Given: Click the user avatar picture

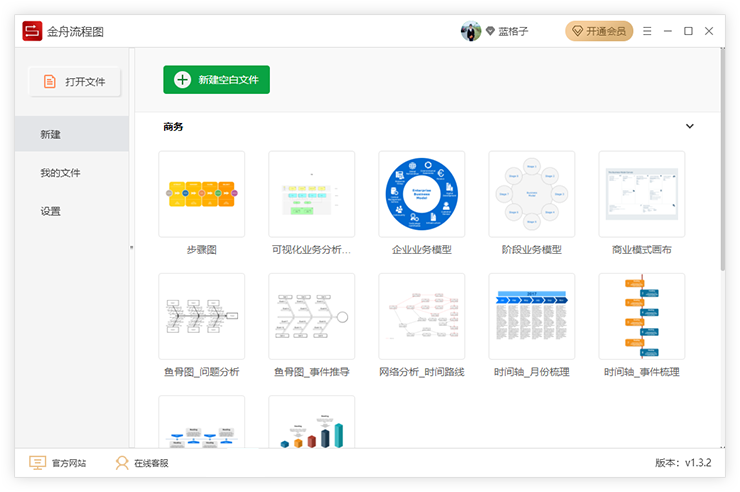Looking at the screenshot, I should pyautogui.click(x=471, y=31).
